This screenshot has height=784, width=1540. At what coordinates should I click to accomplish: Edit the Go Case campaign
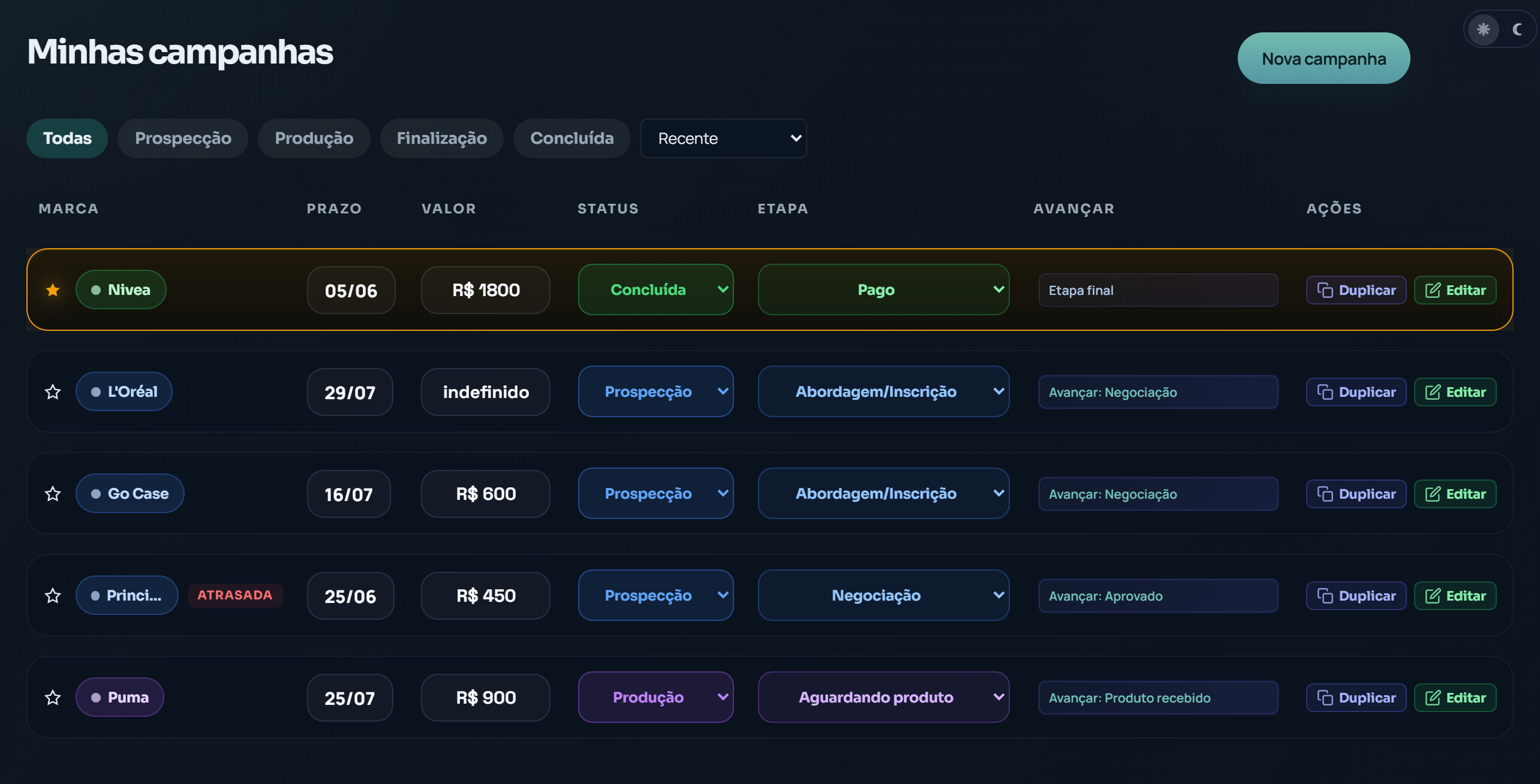pos(1455,494)
